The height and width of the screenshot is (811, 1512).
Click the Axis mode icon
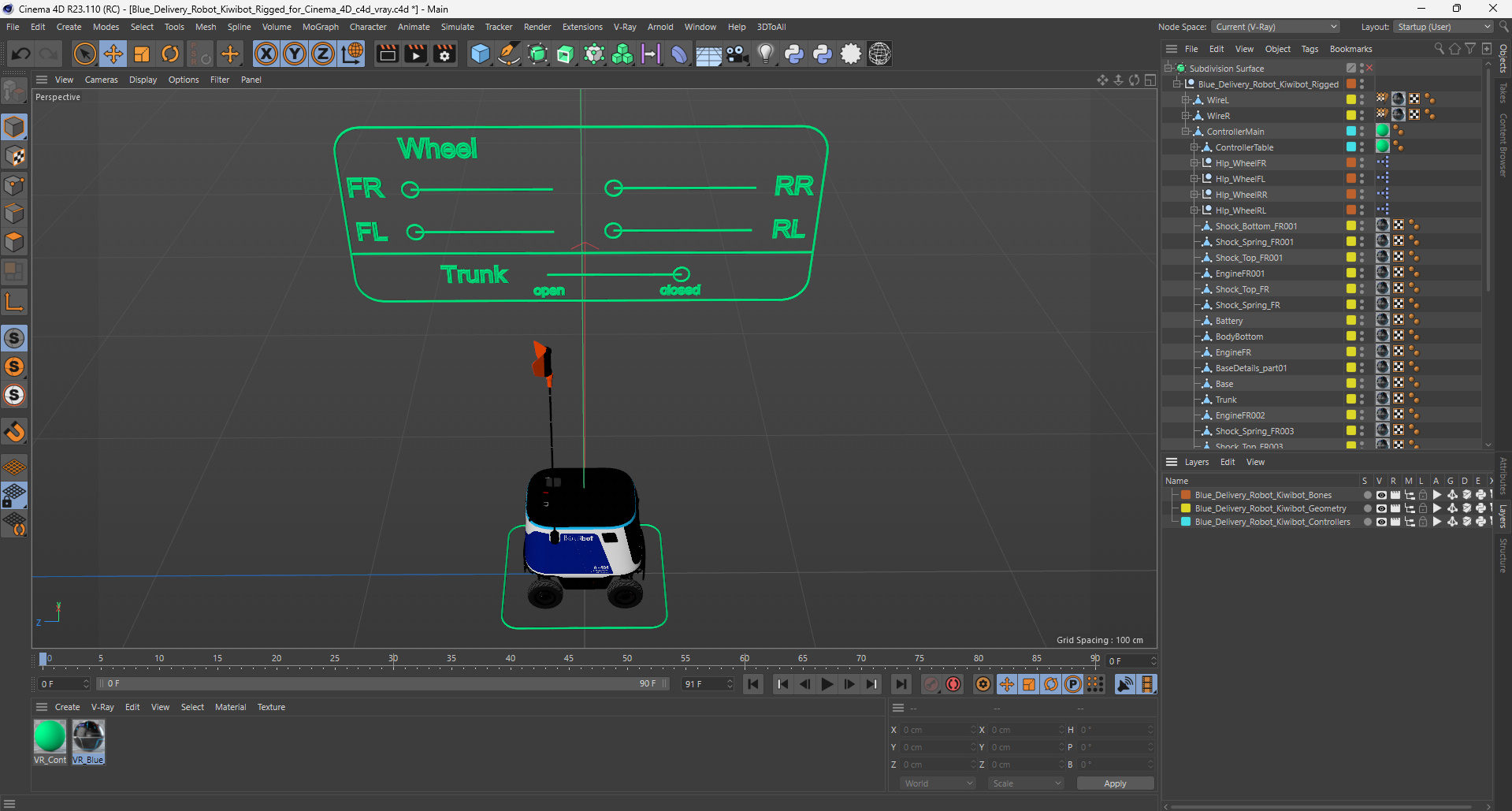14,302
